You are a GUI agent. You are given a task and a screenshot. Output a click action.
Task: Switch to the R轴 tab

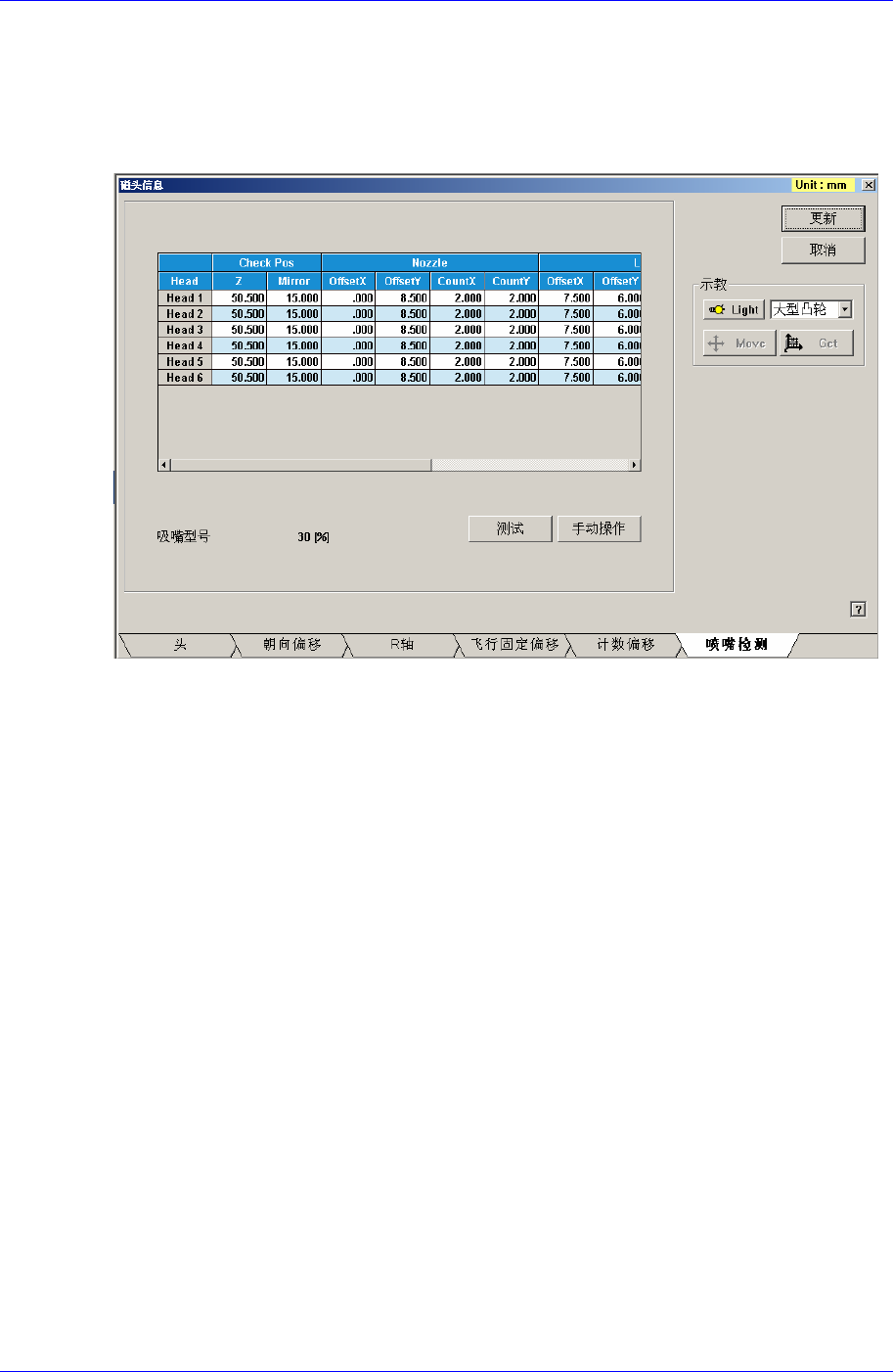tap(402, 645)
